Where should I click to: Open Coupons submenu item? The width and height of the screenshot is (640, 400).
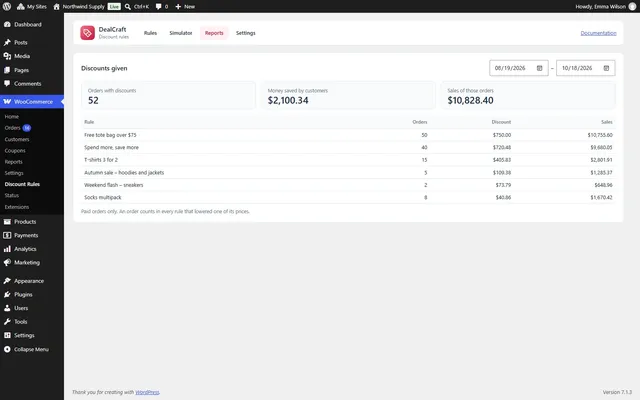[15, 151]
